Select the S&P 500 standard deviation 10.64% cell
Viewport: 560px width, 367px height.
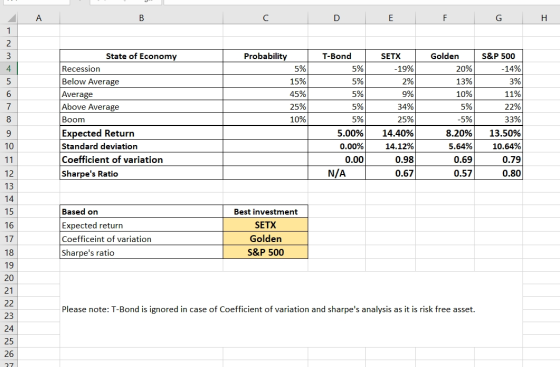pos(499,146)
